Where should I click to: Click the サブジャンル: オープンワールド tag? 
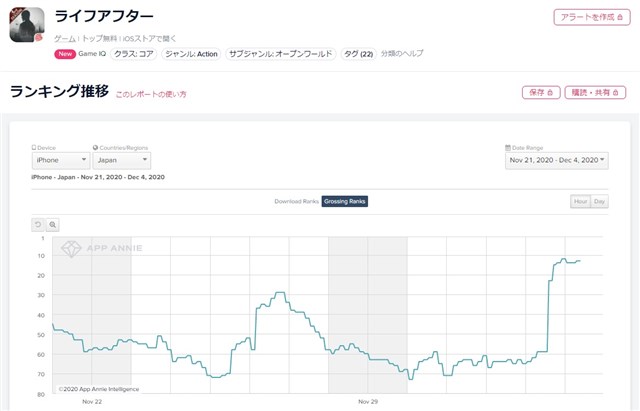pyautogui.click(x=280, y=53)
